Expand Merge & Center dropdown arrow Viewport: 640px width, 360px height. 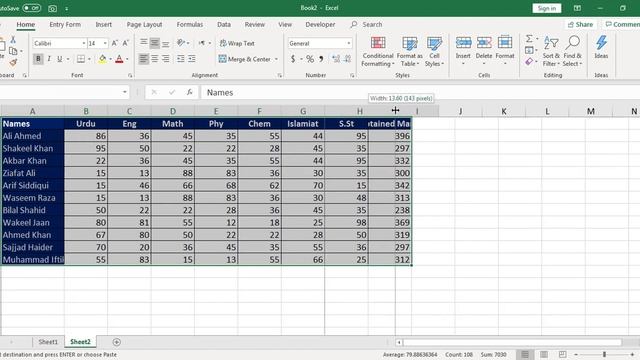coord(276,59)
